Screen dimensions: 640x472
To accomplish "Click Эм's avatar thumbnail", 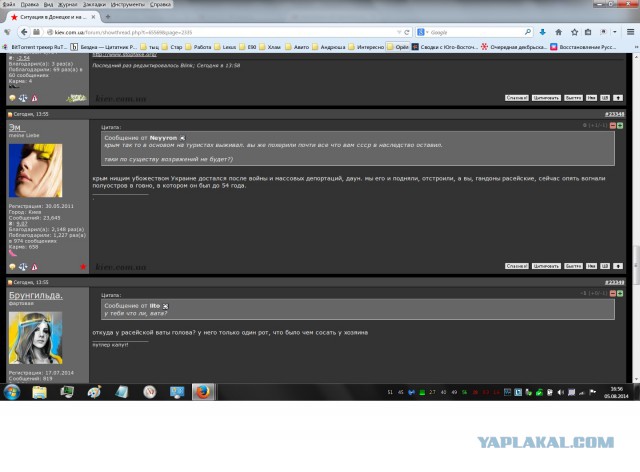I will pyautogui.click(x=36, y=170).
